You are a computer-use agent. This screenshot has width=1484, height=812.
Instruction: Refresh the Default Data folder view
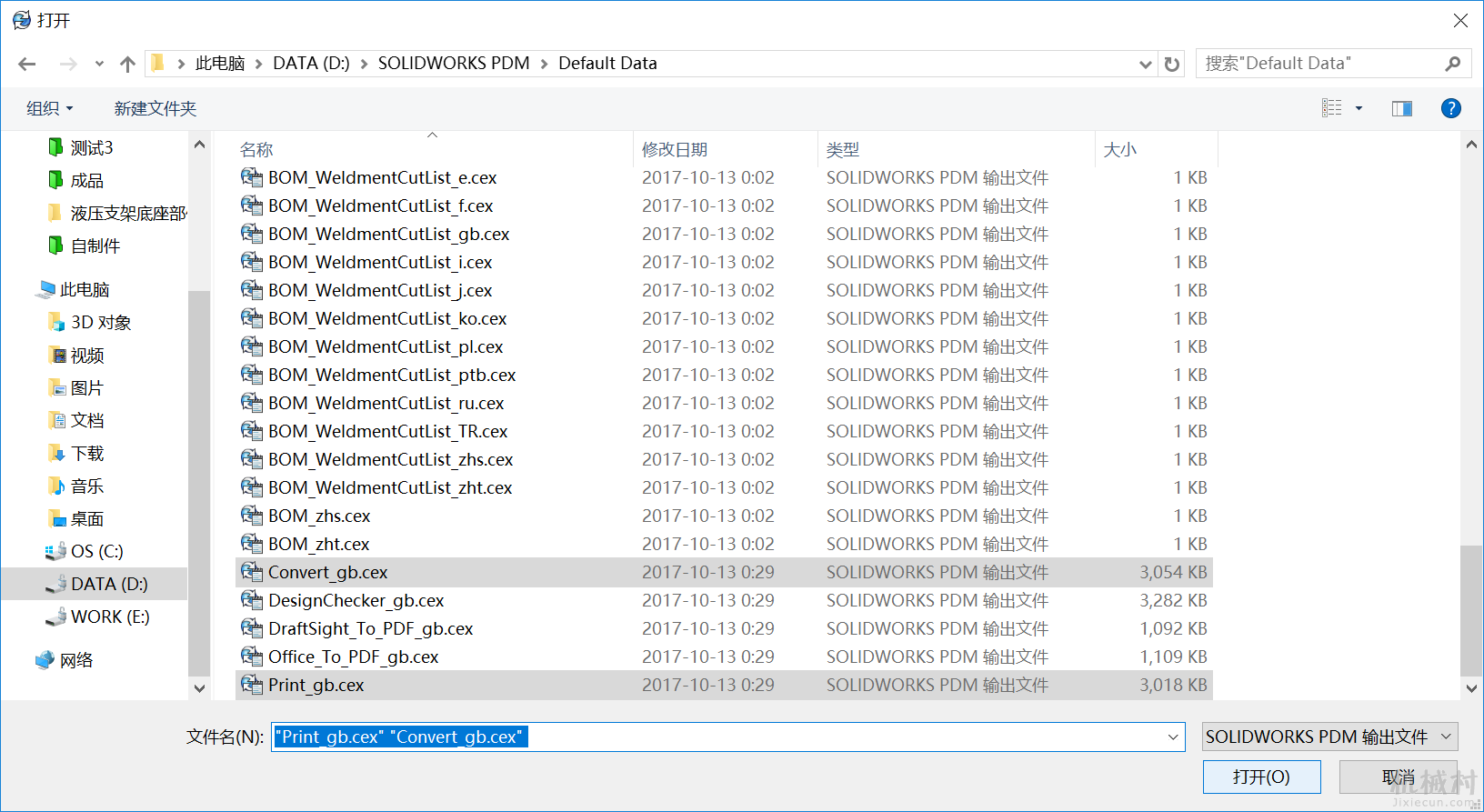tap(1172, 64)
